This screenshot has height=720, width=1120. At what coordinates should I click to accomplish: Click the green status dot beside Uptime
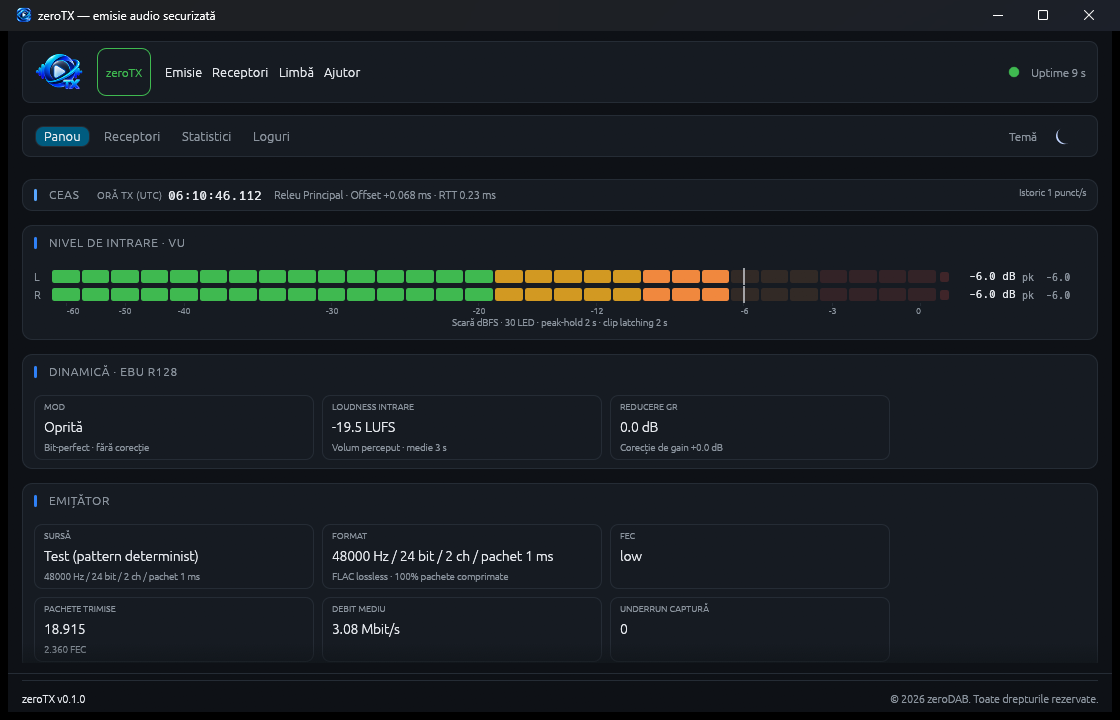pyautogui.click(x=1014, y=72)
